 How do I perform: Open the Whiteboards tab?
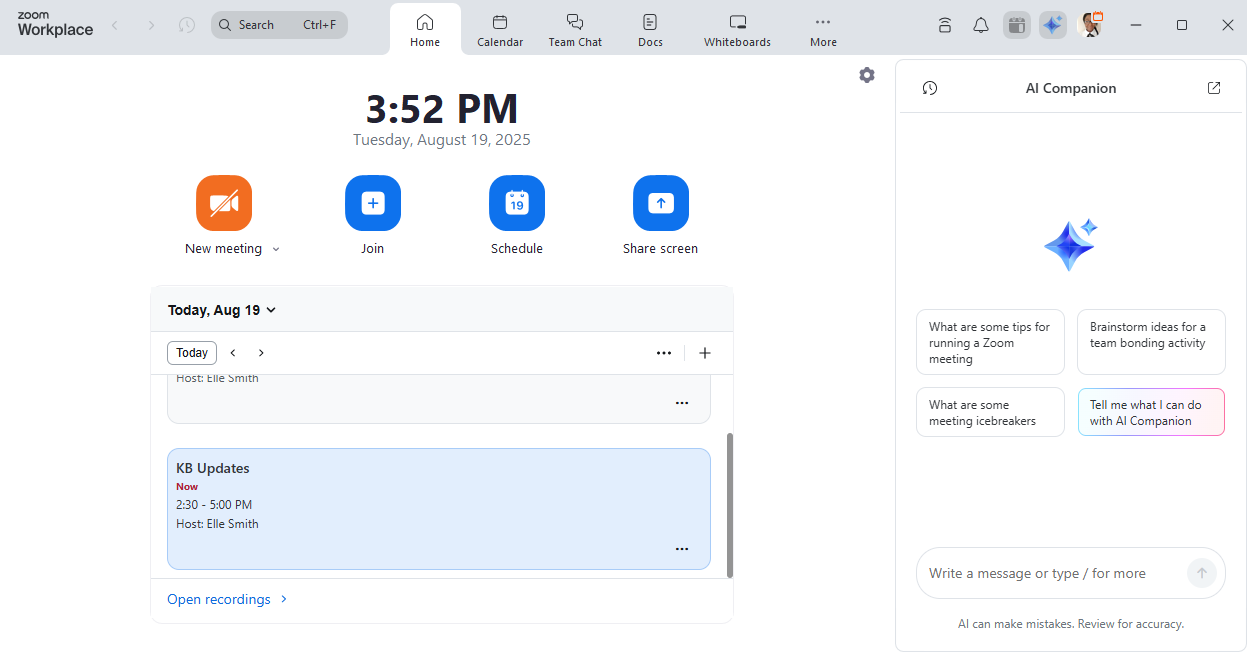point(737,30)
